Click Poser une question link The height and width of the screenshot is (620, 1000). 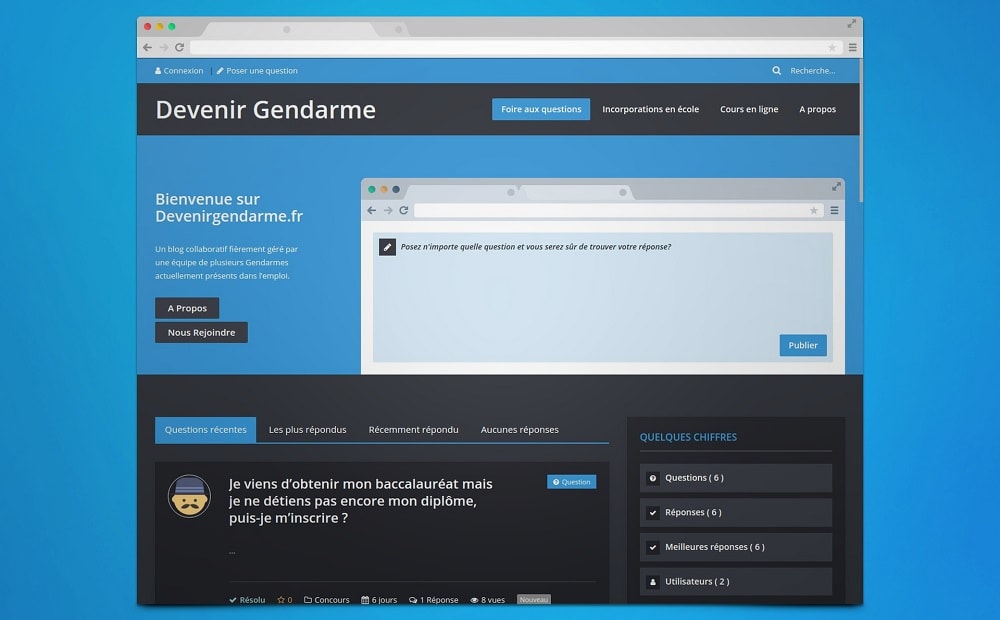(257, 71)
